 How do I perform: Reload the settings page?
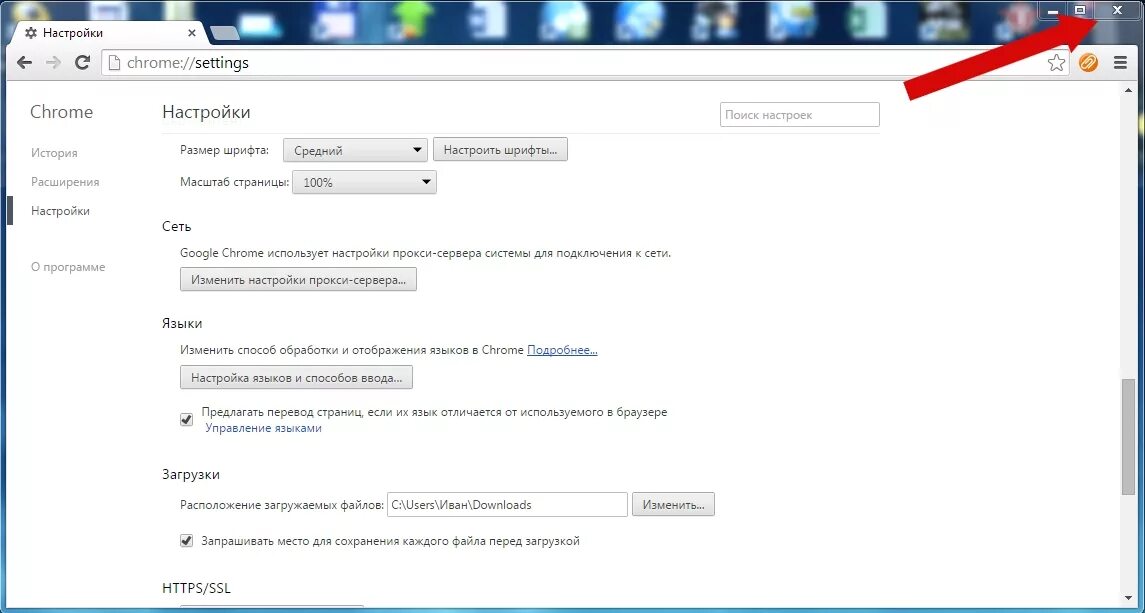pos(83,63)
